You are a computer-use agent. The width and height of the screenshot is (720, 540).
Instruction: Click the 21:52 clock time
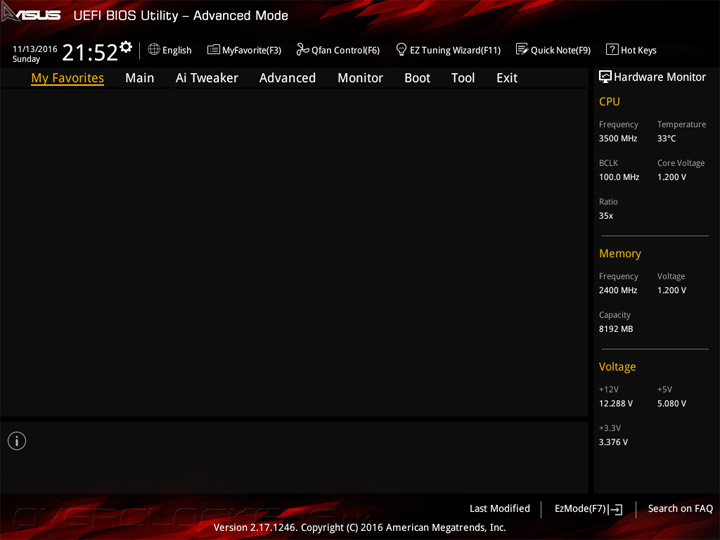pyautogui.click(x=90, y=52)
